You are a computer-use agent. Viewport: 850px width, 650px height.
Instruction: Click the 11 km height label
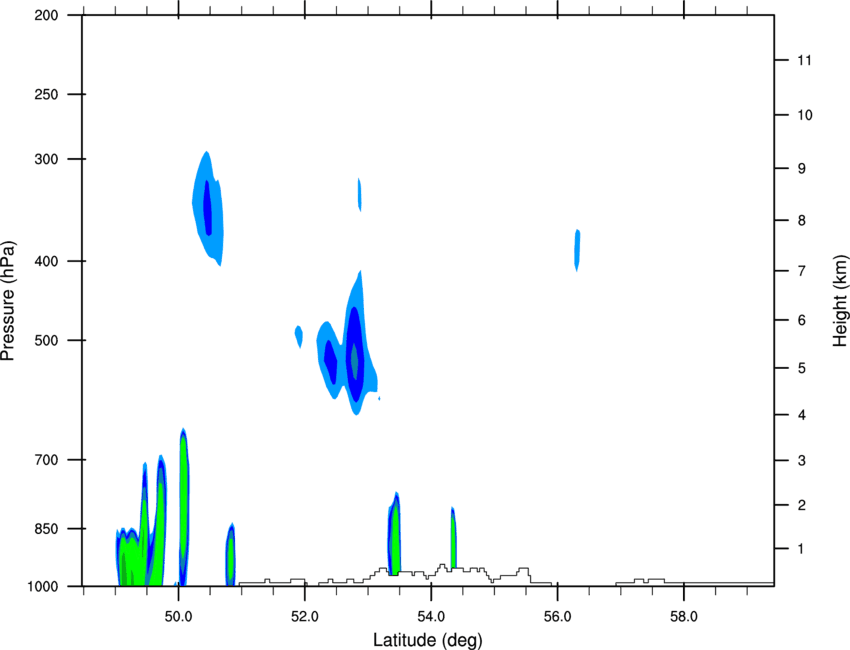pos(804,60)
